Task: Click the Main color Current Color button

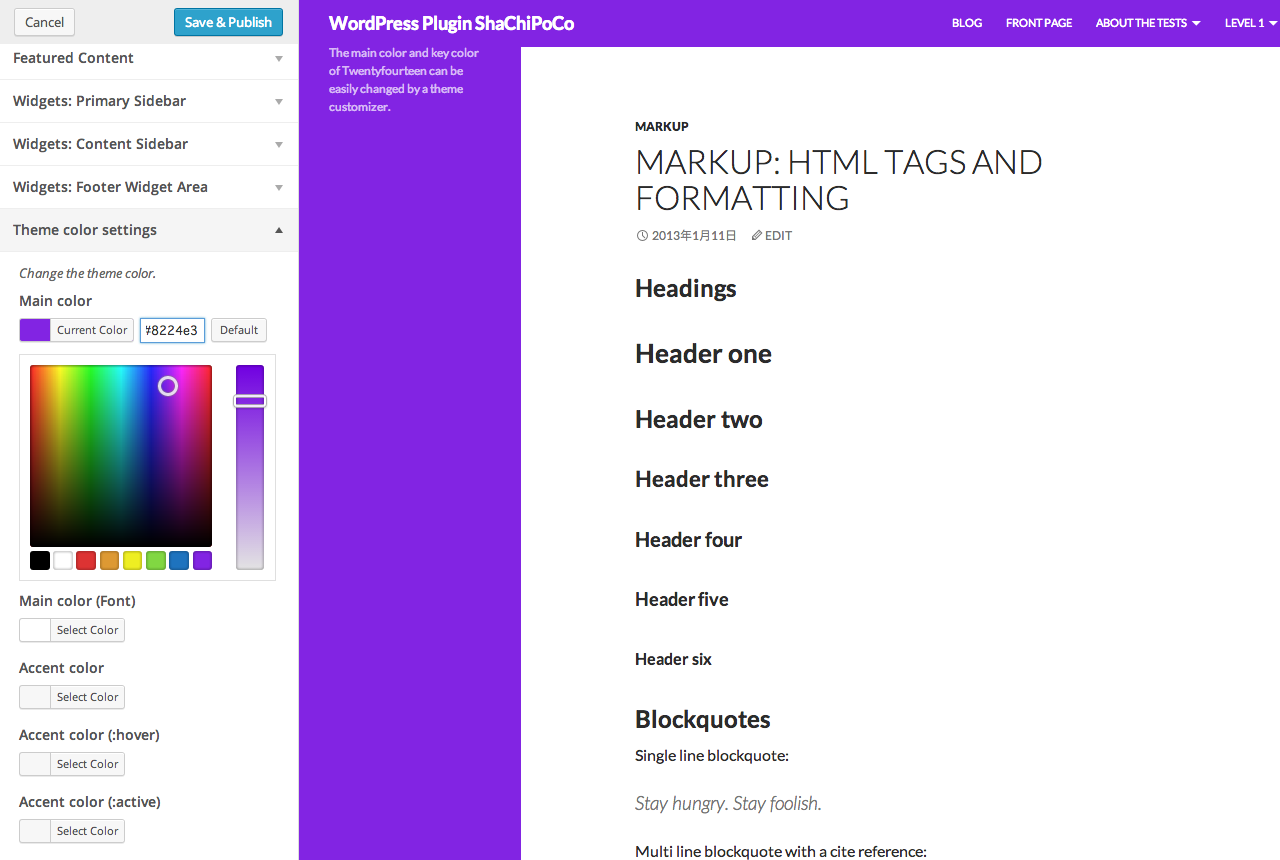Action: point(92,330)
